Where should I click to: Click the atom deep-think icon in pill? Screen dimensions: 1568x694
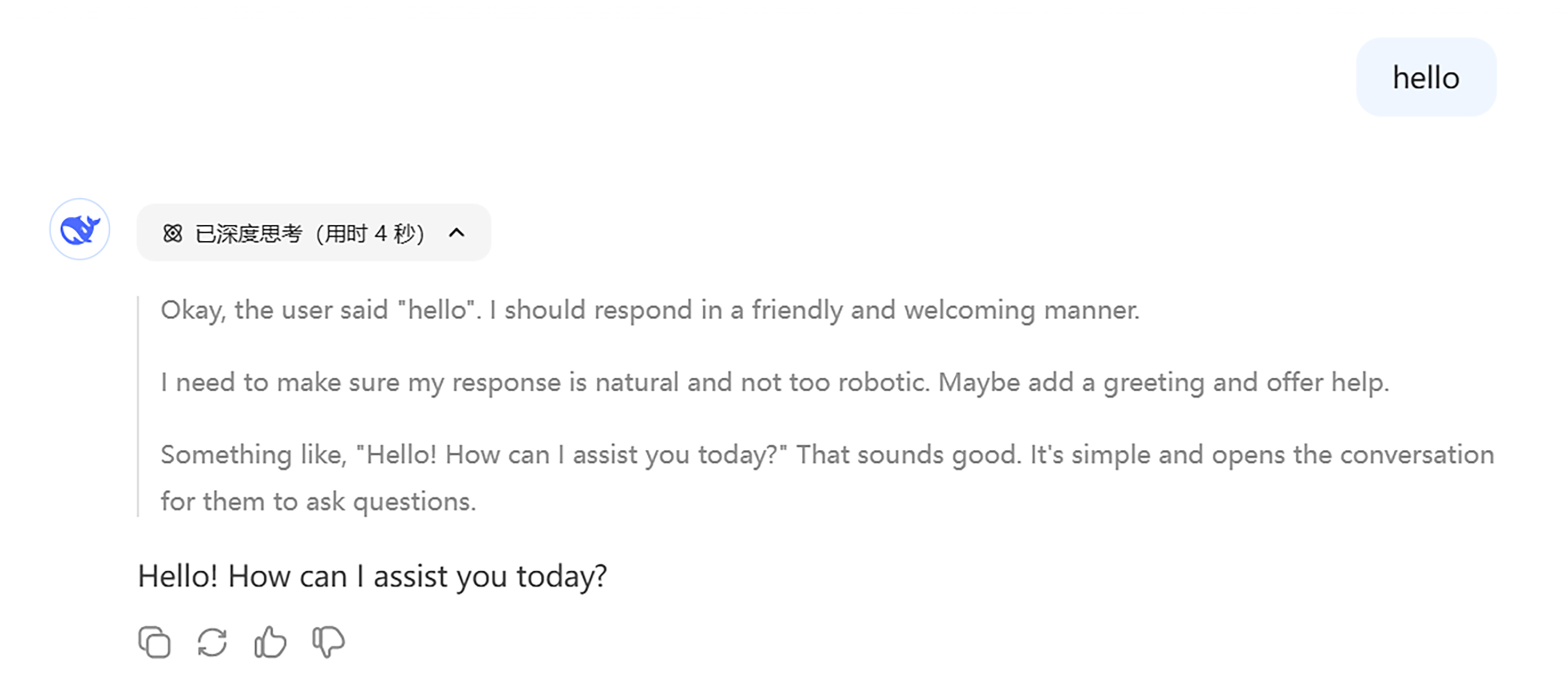[173, 233]
